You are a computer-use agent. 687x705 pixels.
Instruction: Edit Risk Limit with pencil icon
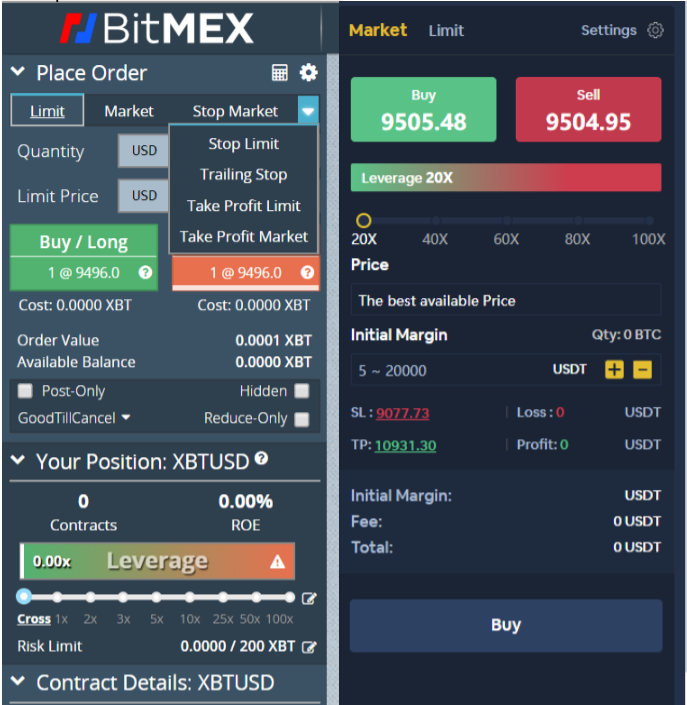coord(309,647)
